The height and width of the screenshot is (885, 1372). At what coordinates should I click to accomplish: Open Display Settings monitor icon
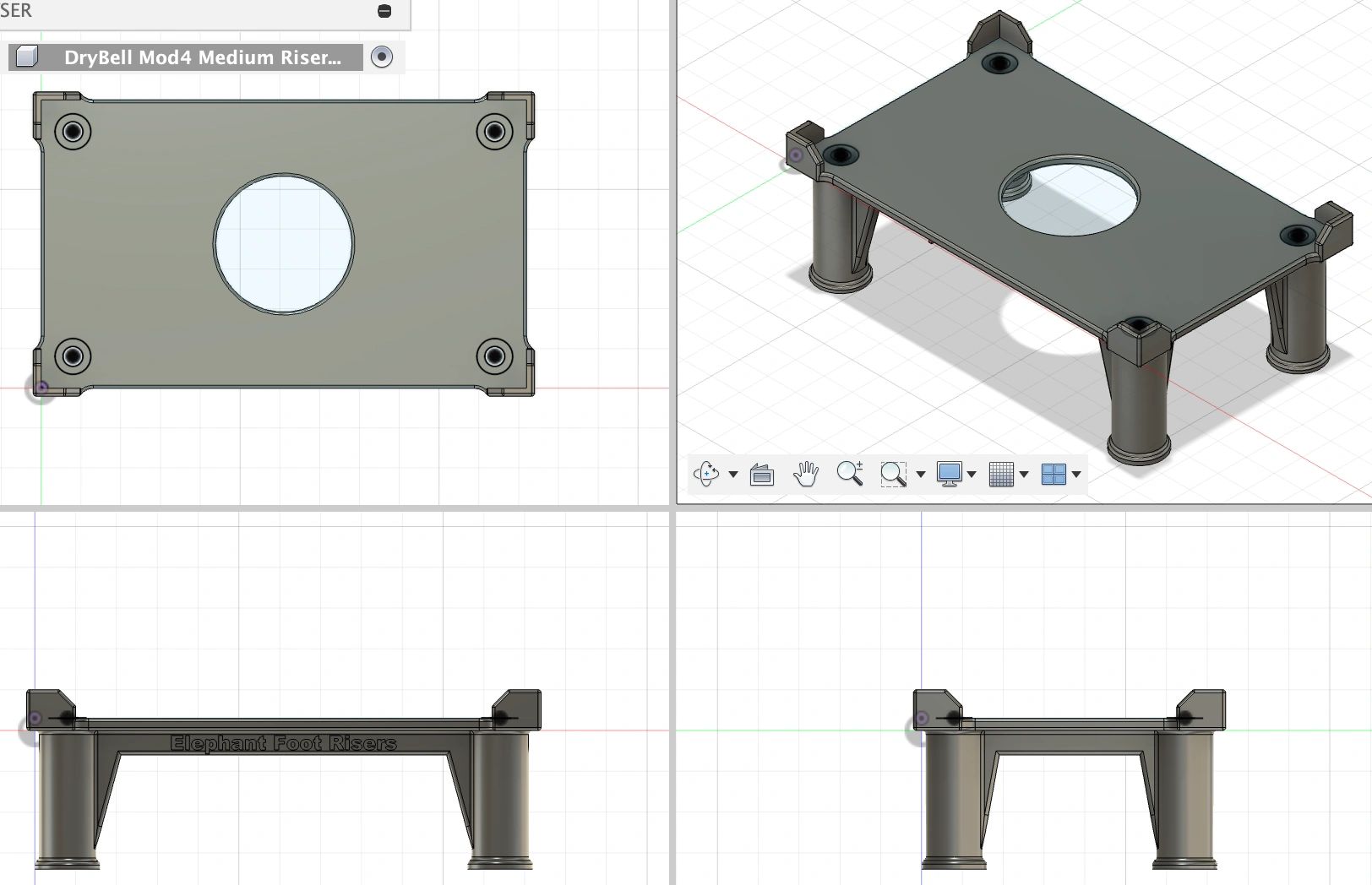pos(950,474)
